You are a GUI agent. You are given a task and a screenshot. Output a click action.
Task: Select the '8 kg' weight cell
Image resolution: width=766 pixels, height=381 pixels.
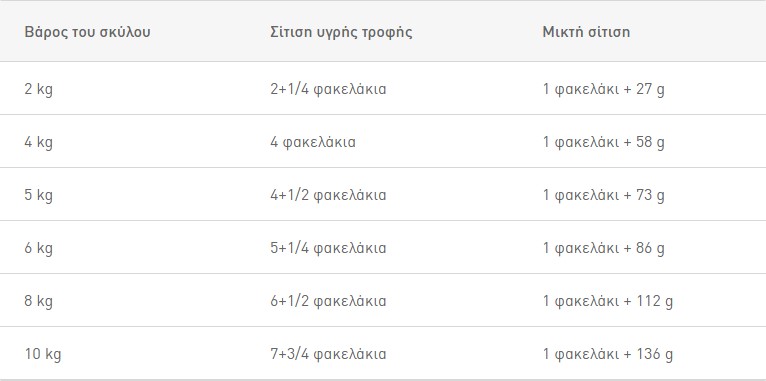(38, 301)
